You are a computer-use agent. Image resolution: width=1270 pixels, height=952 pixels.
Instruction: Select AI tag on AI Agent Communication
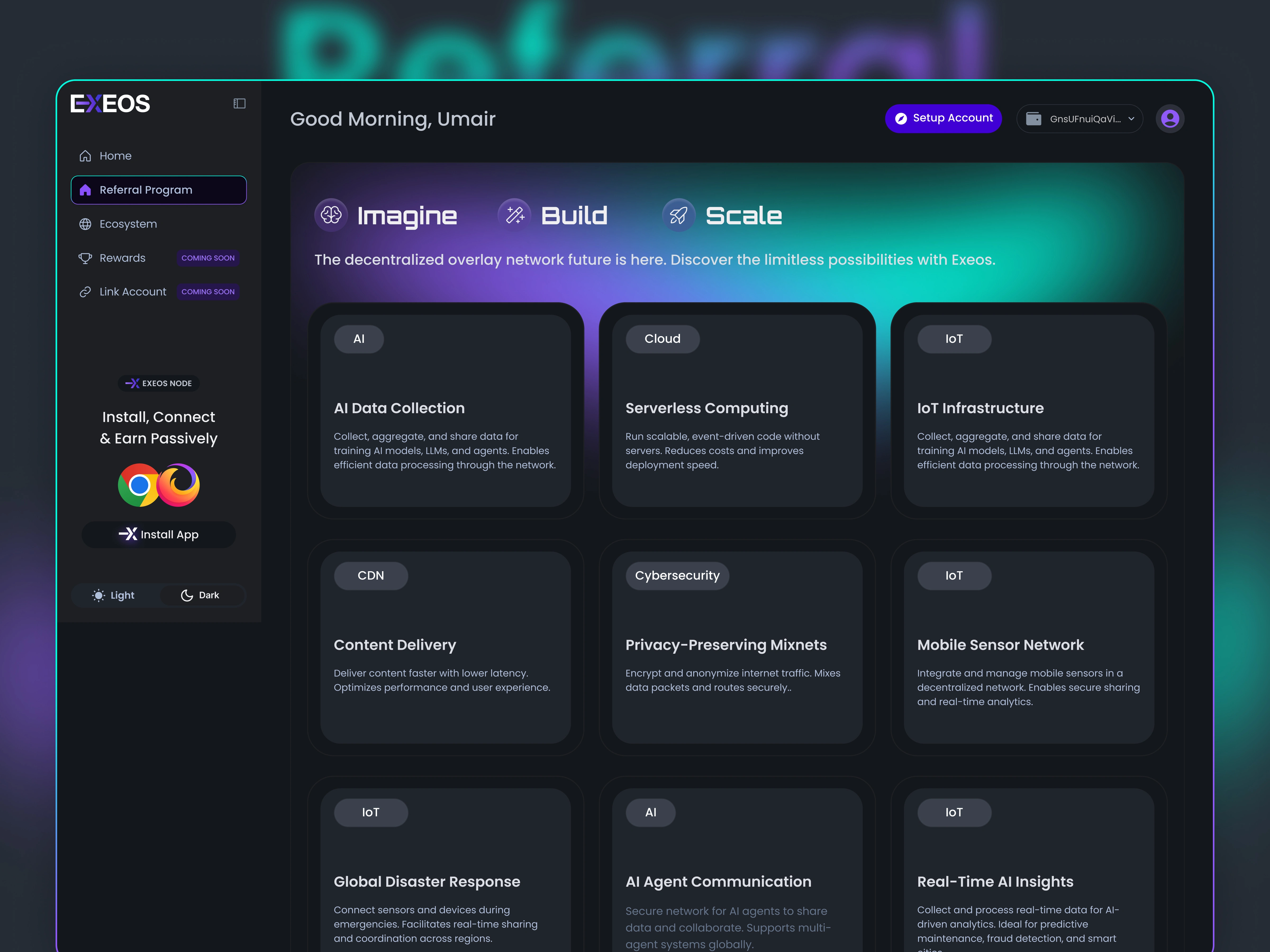click(651, 813)
